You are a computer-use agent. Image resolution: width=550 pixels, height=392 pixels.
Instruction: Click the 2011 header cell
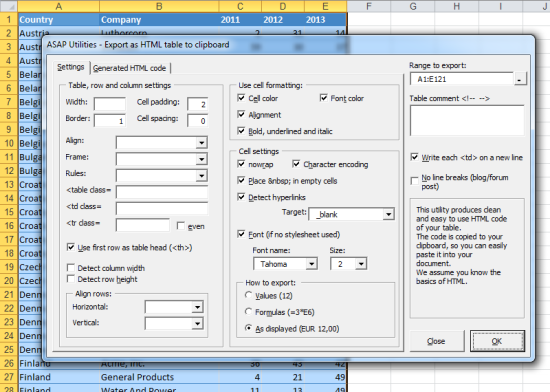(x=240, y=20)
